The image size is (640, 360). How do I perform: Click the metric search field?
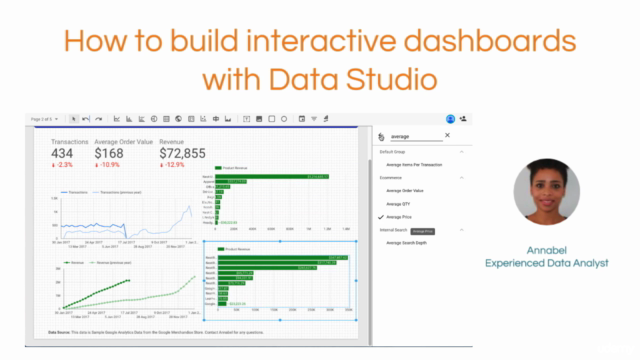coord(416,137)
